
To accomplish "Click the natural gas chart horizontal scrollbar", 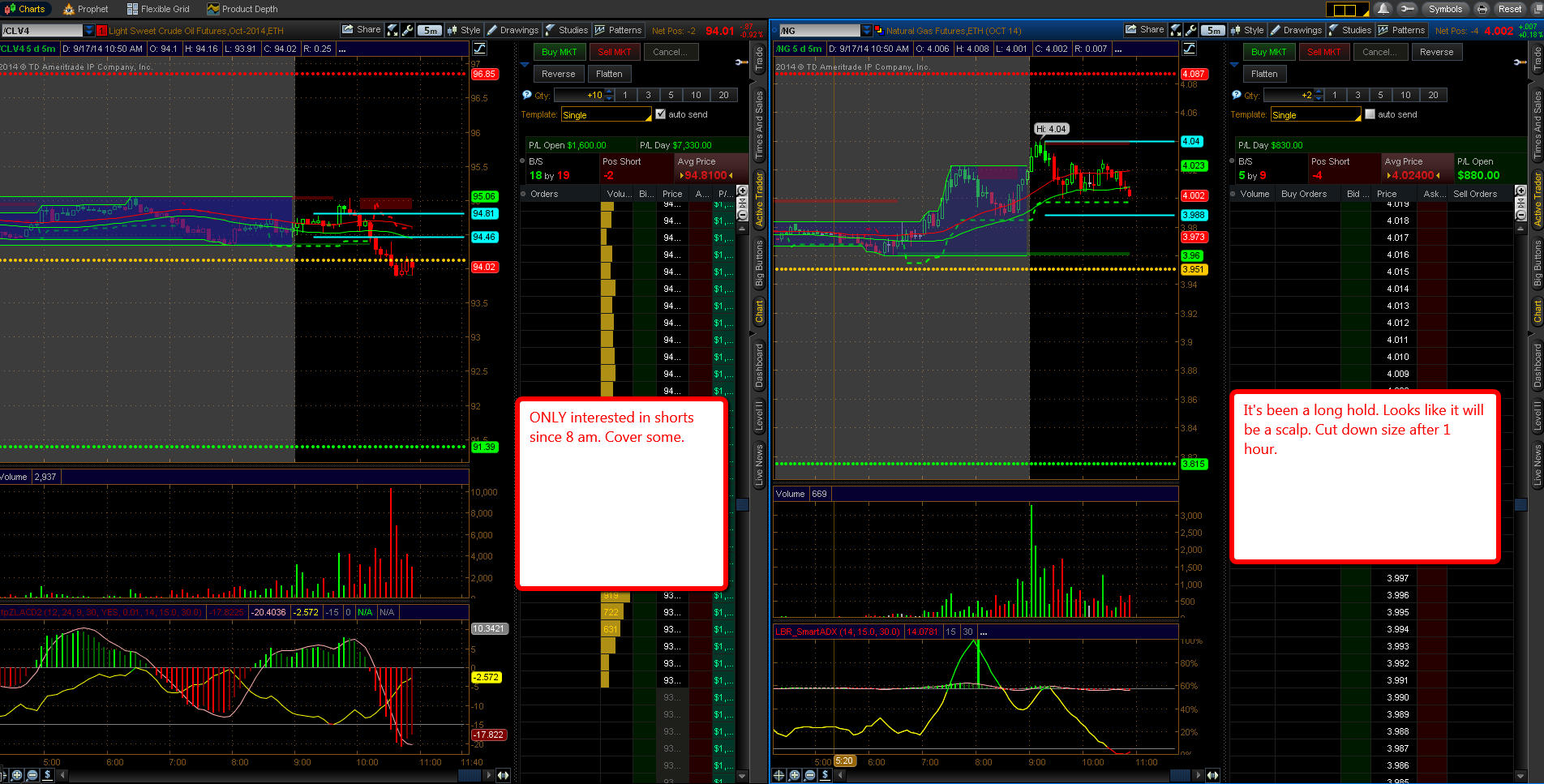I will tap(1020, 775).
